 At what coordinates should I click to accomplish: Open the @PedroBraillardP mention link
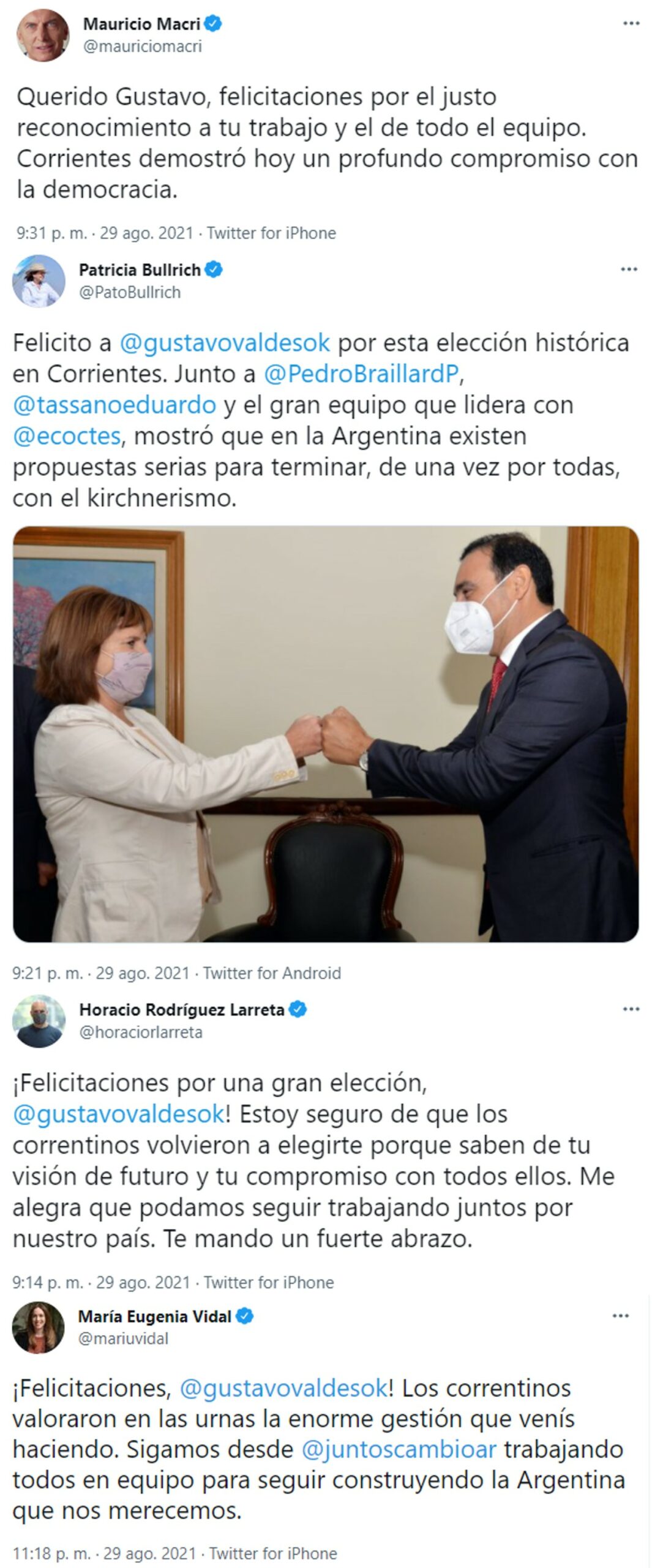[x=361, y=374]
